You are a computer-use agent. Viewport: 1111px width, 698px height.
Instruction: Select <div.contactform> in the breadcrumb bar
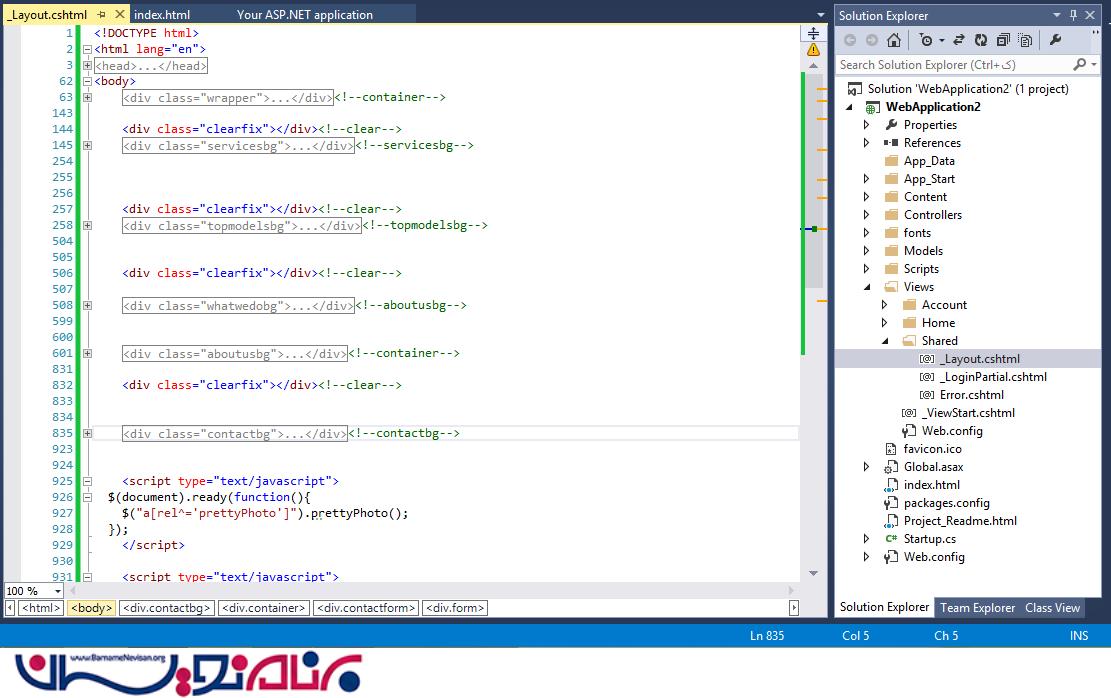pos(365,608)
